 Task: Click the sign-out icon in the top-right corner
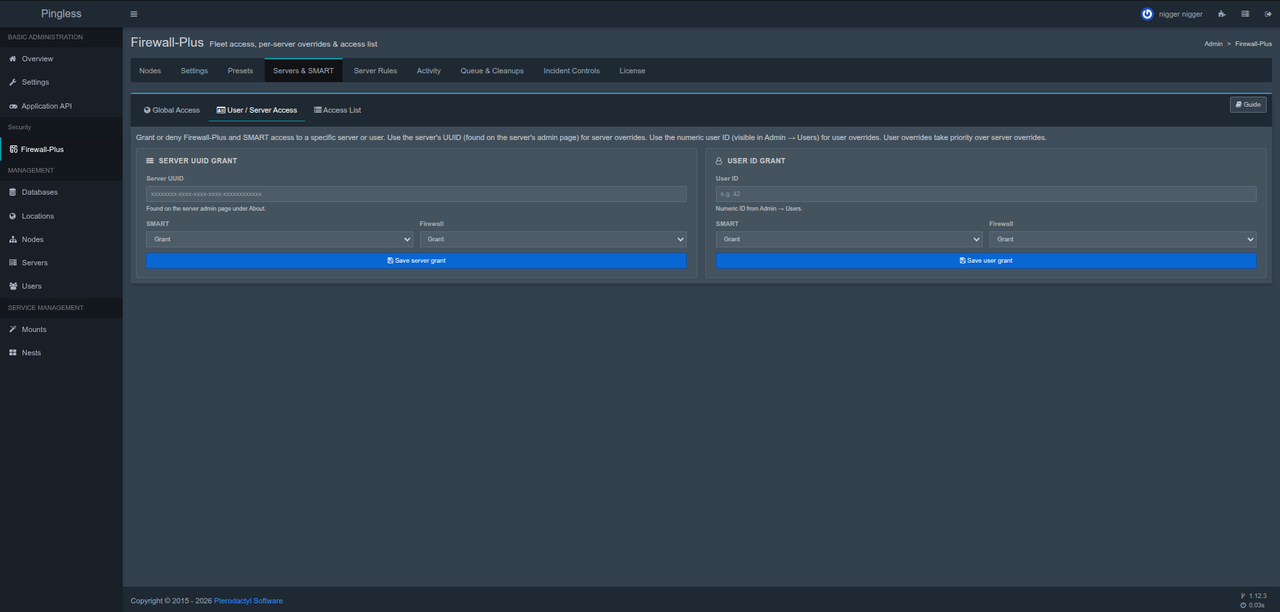click(1268, 14)
